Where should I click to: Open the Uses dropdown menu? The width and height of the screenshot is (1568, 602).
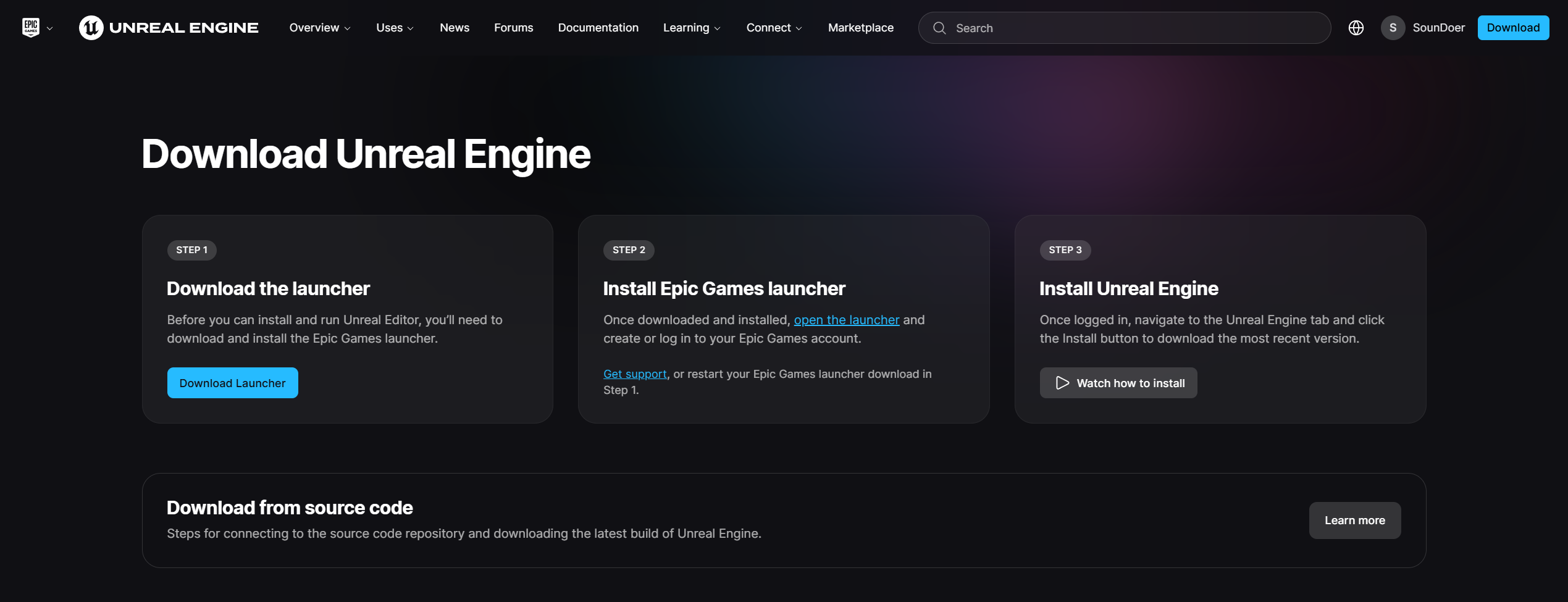click(x=395, y=28)
